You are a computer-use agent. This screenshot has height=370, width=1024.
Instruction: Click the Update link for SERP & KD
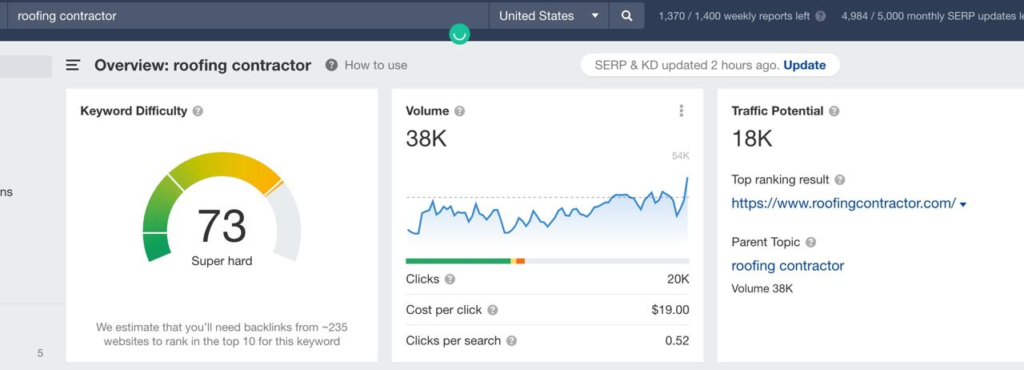click(x=805, y=65)
